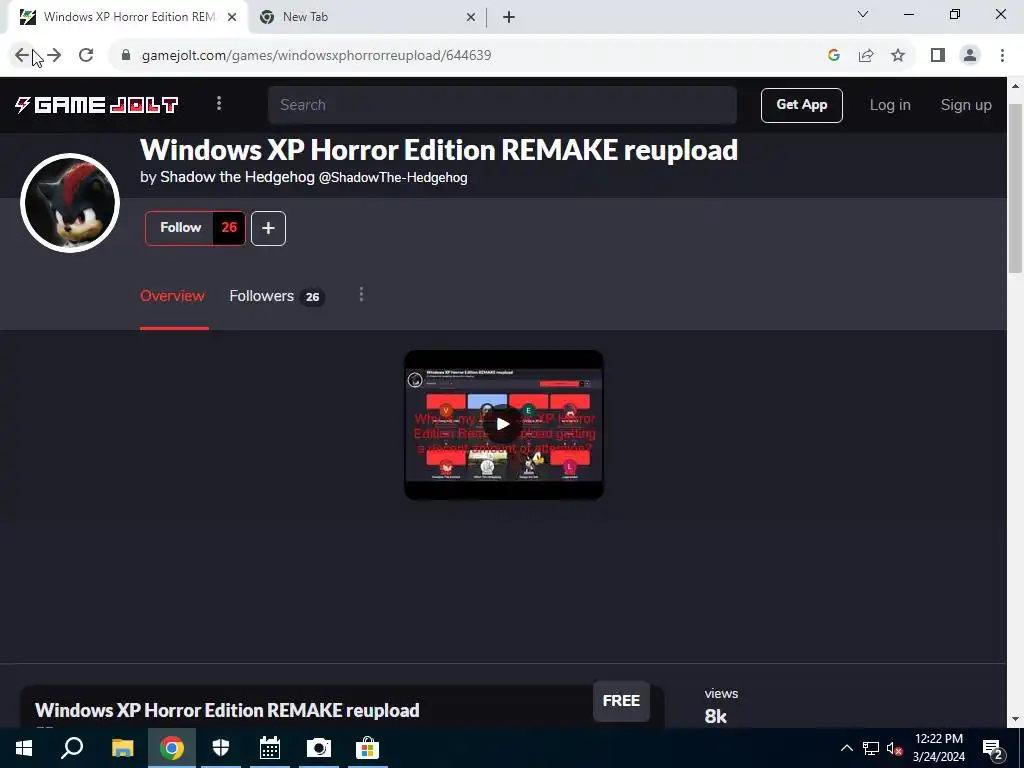
Task: Open the Log in link
Action: (889, 105)
